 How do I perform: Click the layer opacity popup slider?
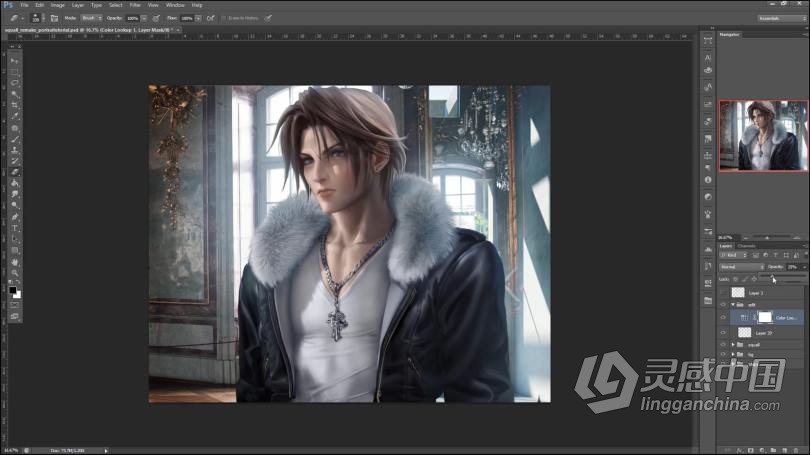pyautogui.click(x=773, y=278)
